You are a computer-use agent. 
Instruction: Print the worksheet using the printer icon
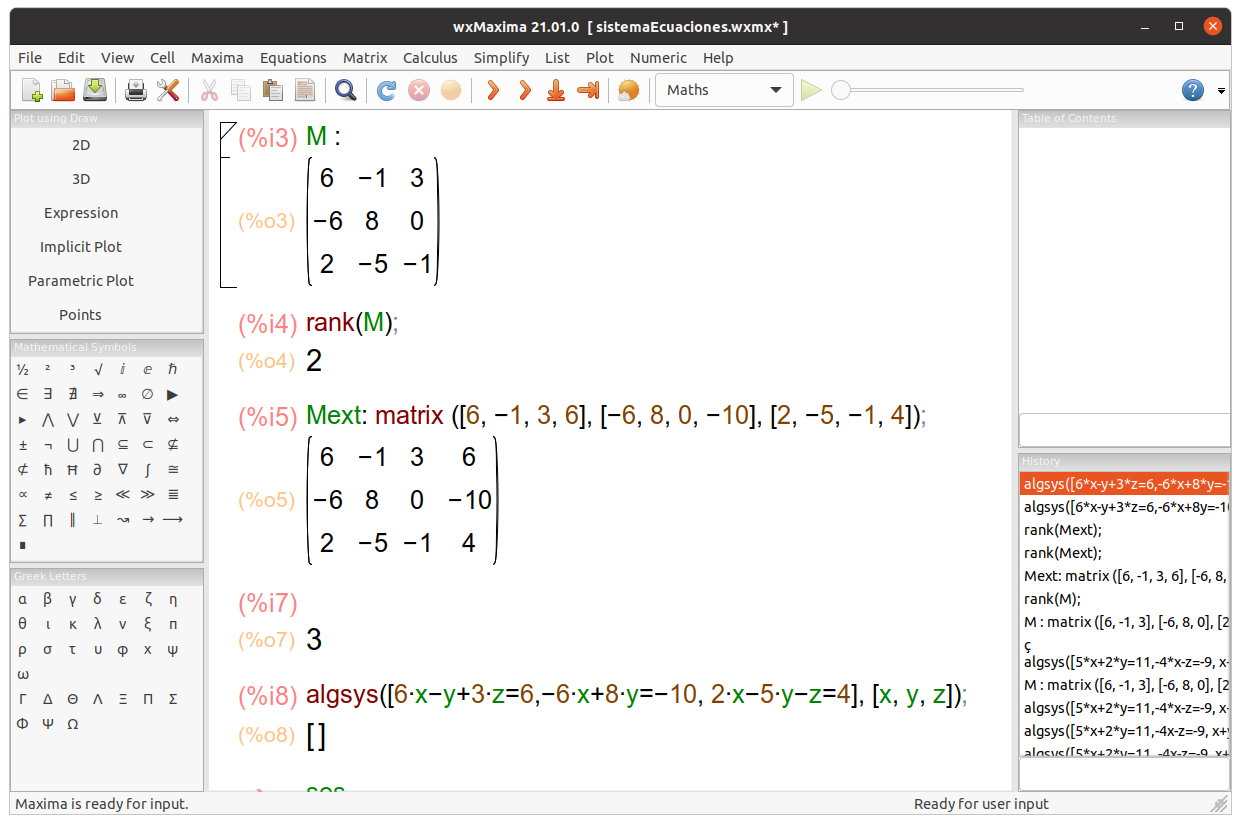point(135,90)
